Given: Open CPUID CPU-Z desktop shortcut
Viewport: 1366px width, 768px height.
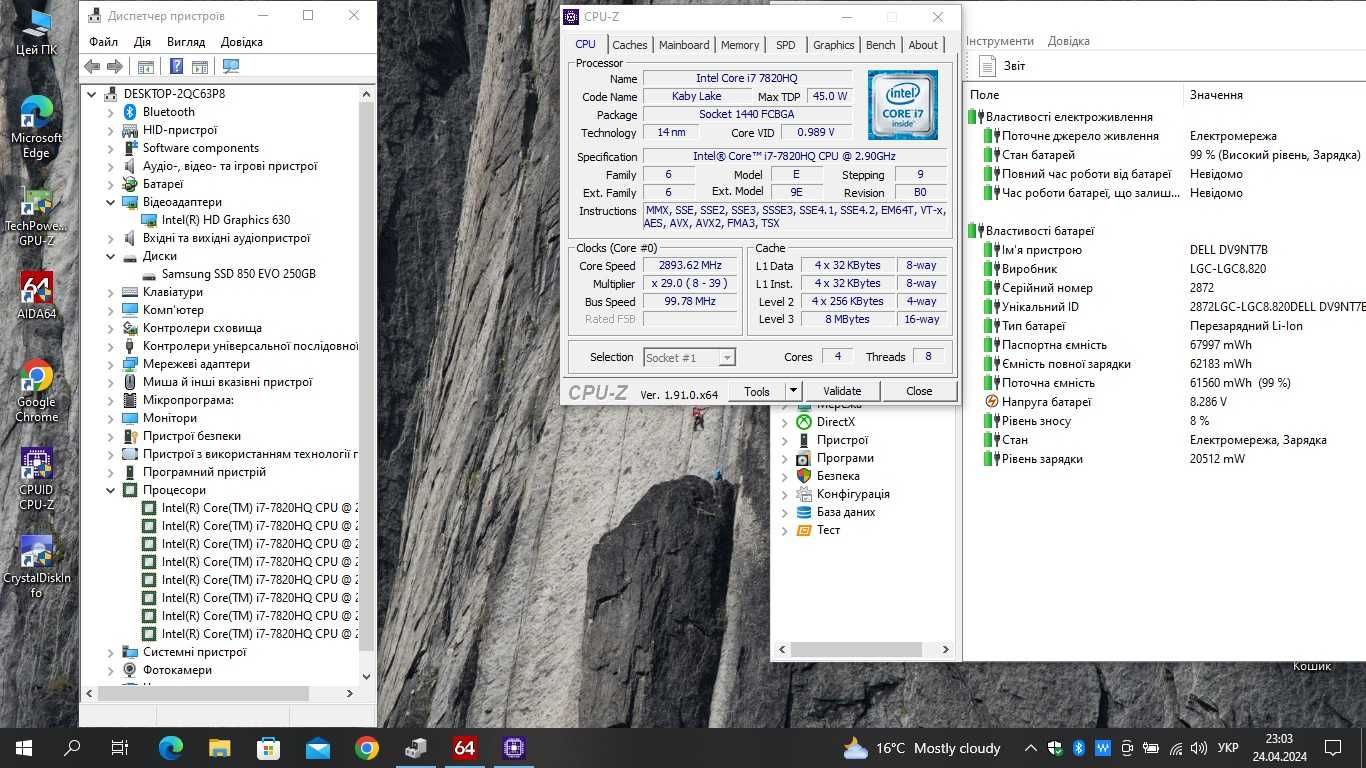Looking at the screenshot, I should coord(37,480).
